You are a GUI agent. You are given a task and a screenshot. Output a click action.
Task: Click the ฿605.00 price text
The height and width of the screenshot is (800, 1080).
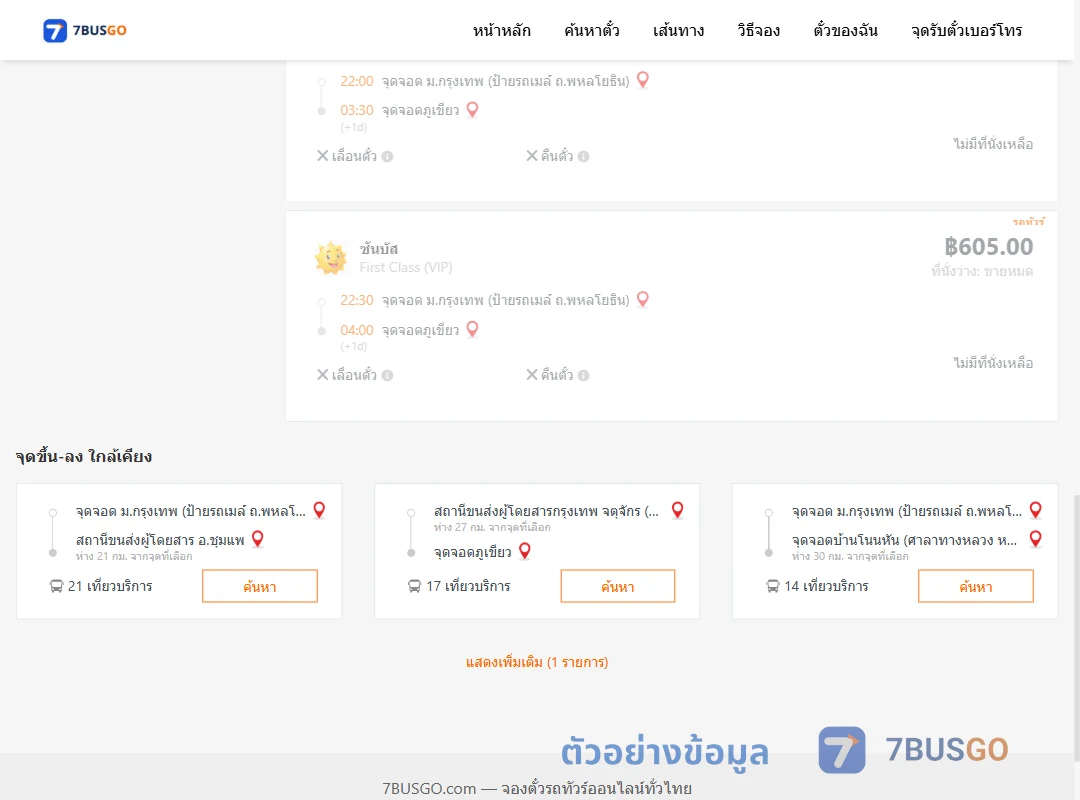click(x=988, y=247)
